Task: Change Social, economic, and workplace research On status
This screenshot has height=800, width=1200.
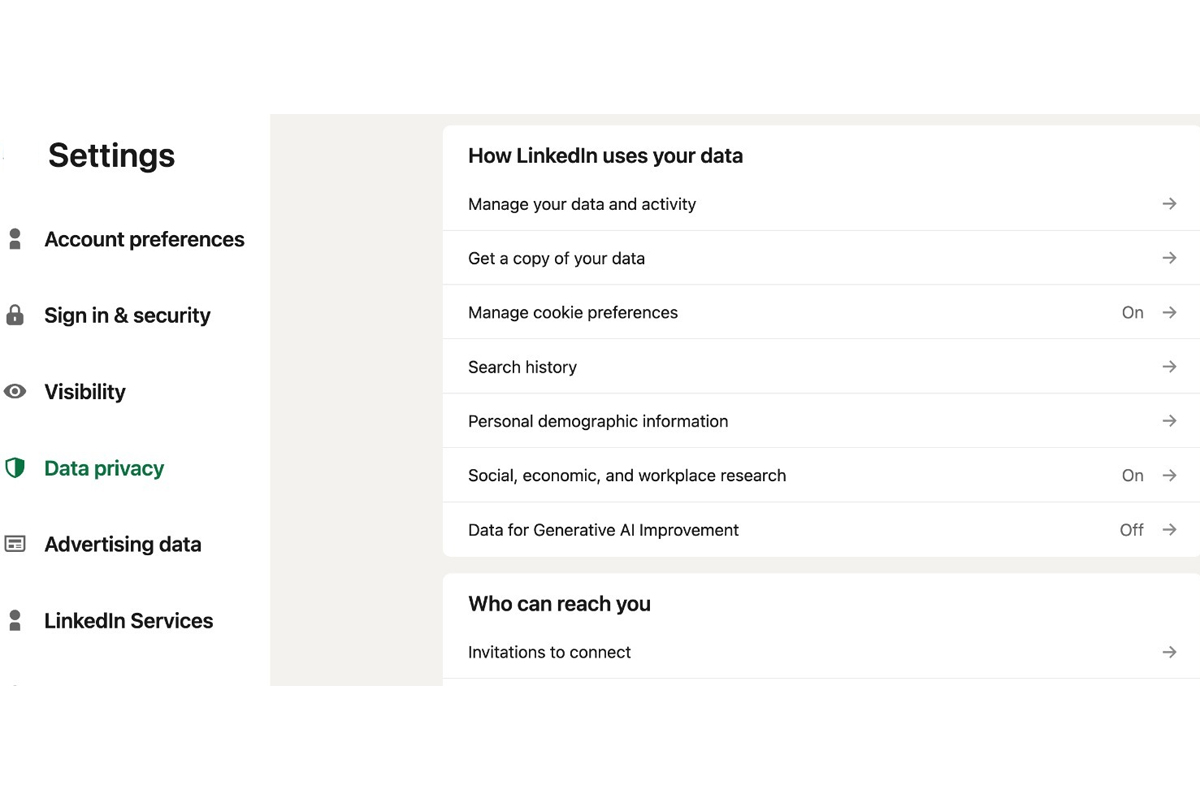Action: tap(1132, 476)
